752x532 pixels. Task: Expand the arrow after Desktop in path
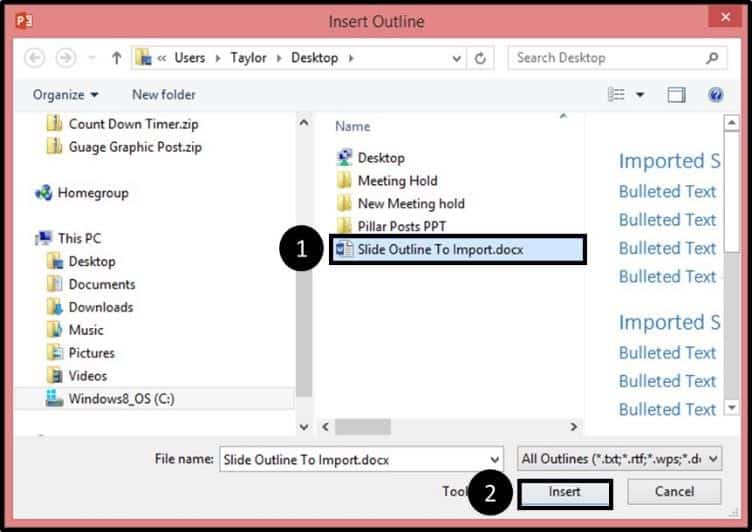351,58
